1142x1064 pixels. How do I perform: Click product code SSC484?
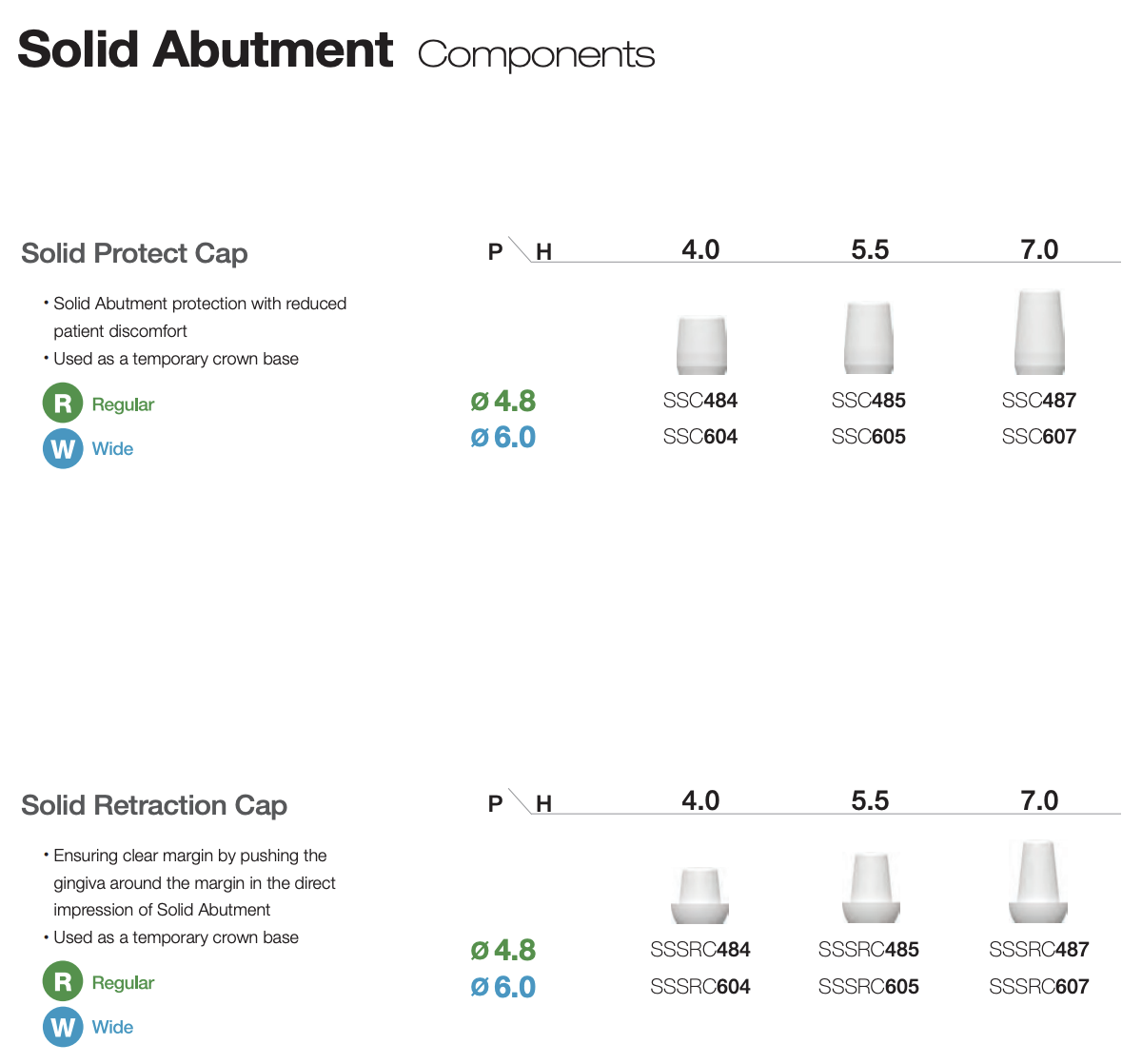point(700,401)
